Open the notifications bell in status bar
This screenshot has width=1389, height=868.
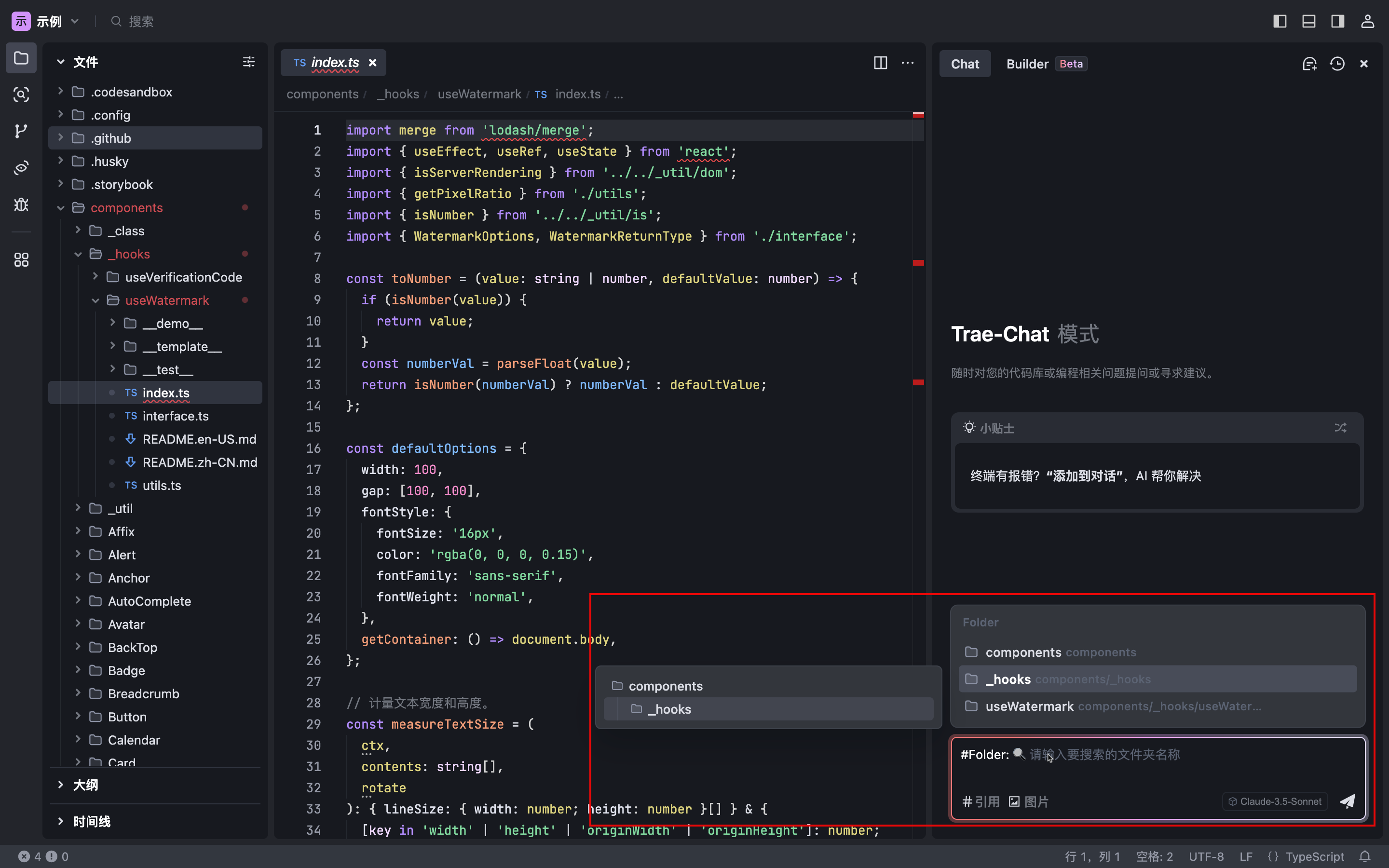pyautogui.click(x=1365, y=856)
